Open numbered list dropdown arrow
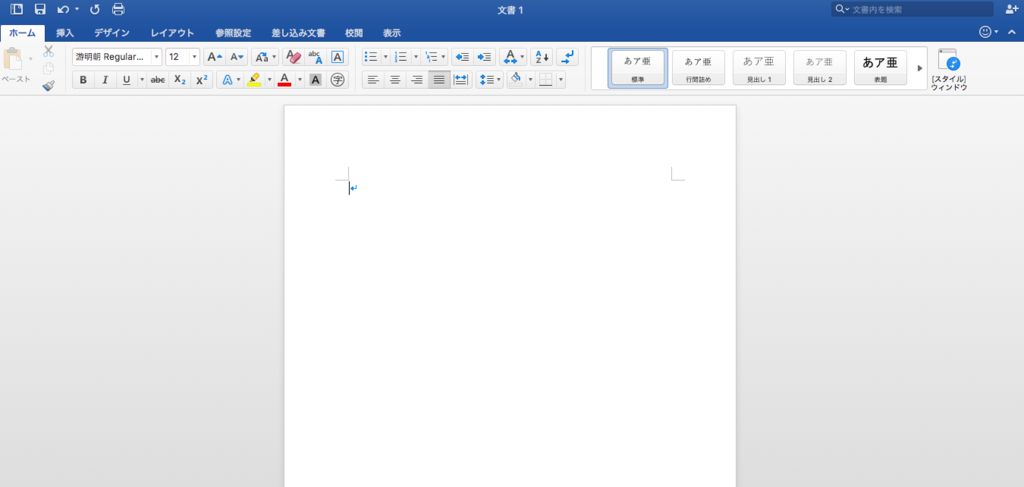1024x487 pixels. pos(416,57)
